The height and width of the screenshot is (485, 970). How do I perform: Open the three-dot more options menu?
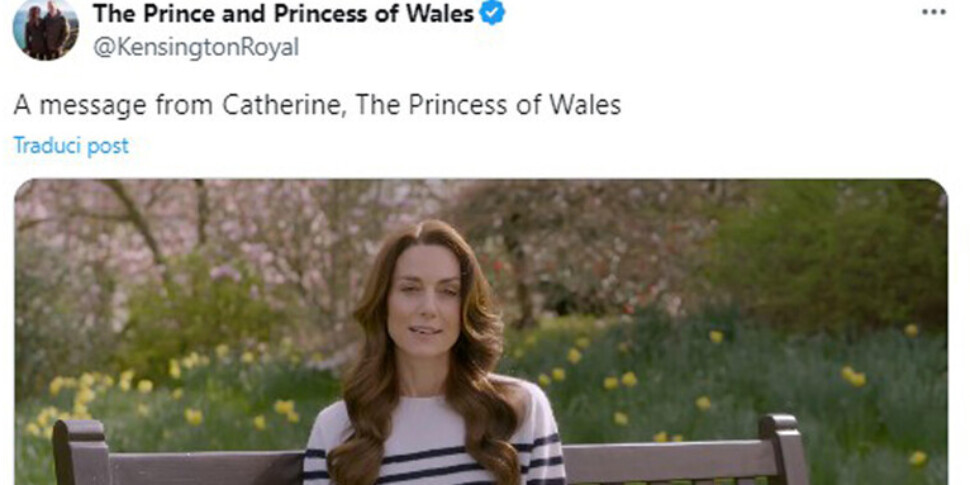(x=934, y=12)
